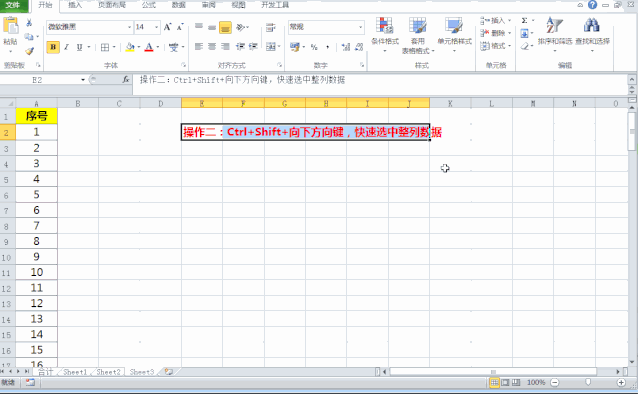The width and height of the screenshot is (638, 394).
Task: Click the Decrease Decimal icon
Action: pyautogui.click(x=359, y=47)
